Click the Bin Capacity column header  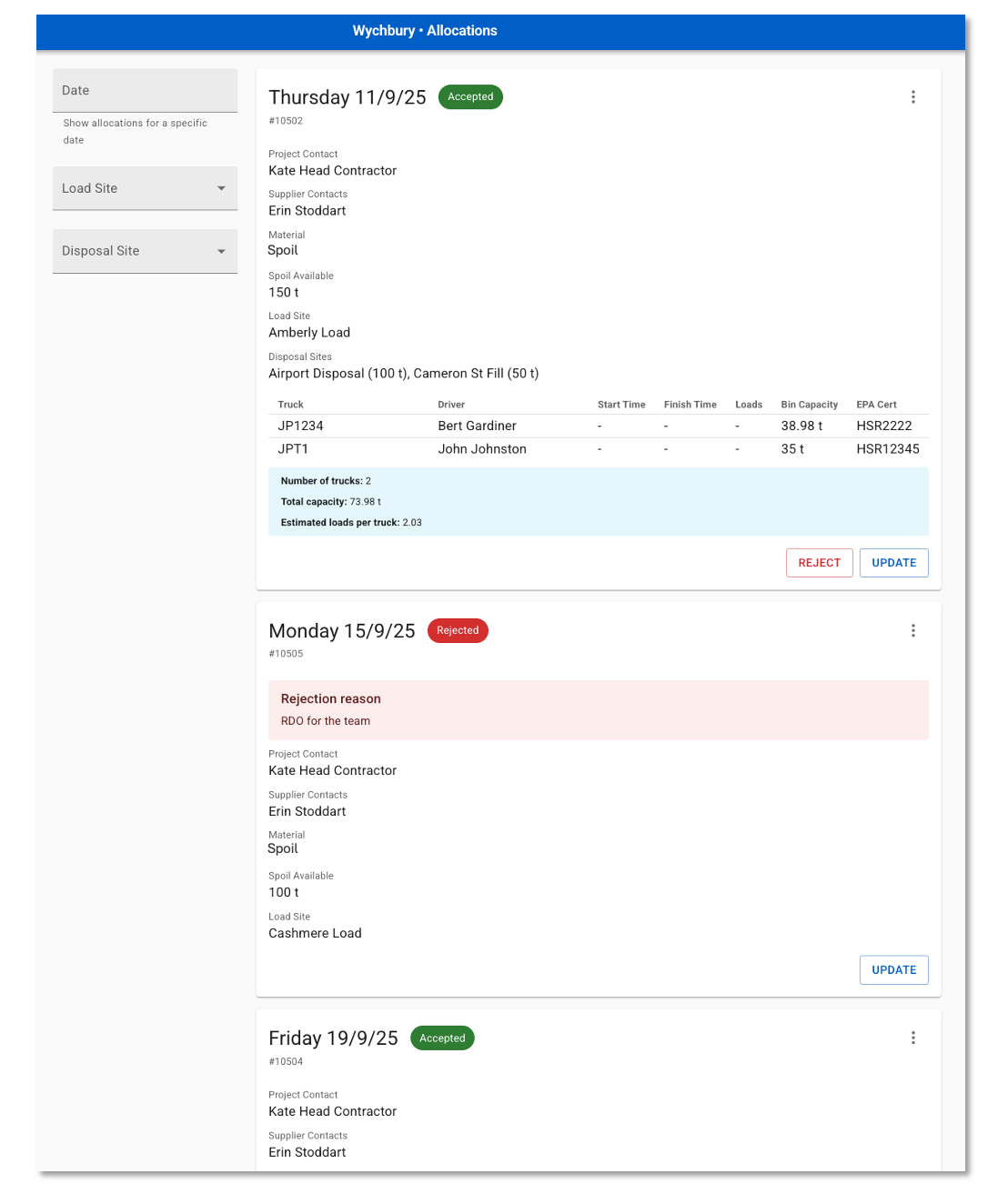pyautogui.click(x=809, y=405)
